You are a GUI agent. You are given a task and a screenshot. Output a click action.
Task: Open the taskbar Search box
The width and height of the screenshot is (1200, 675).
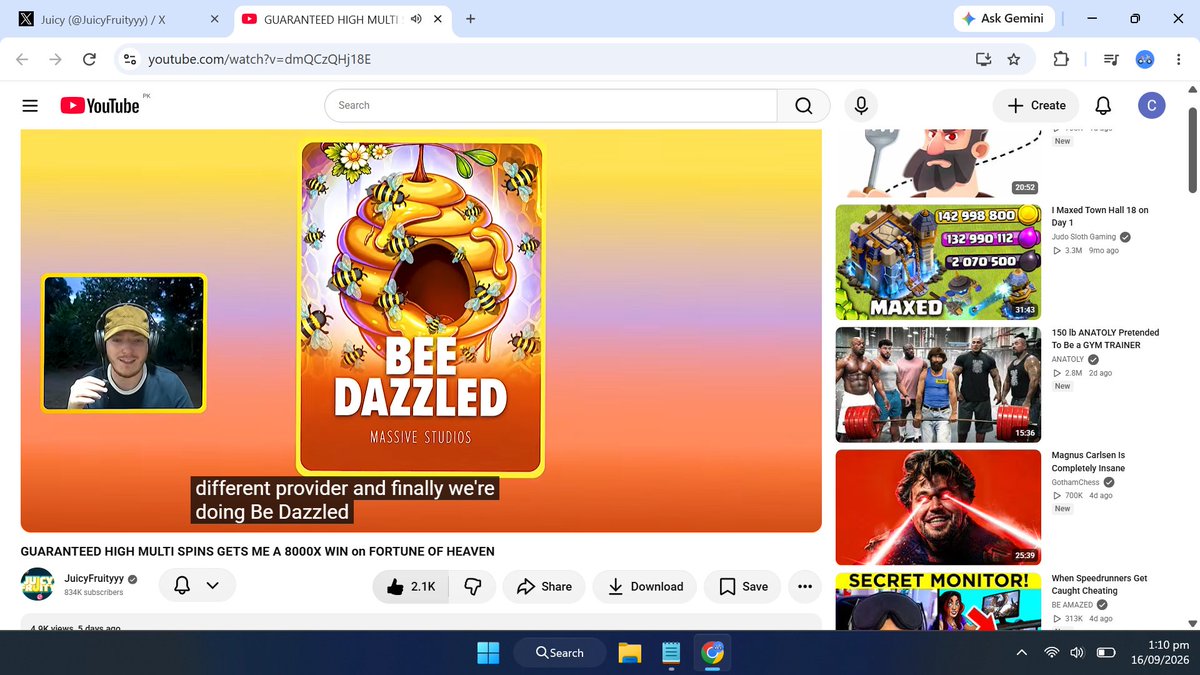coord(559,653)
